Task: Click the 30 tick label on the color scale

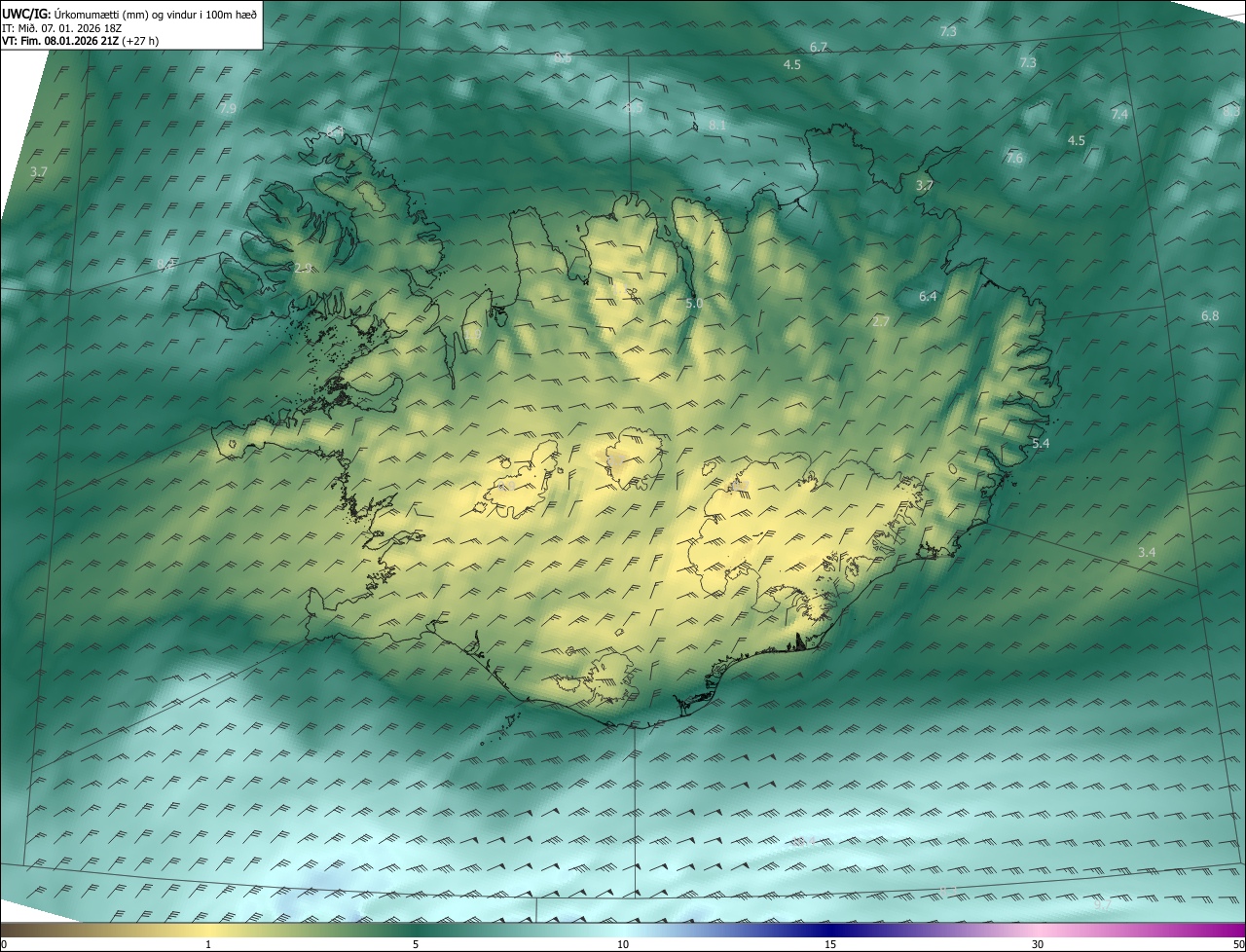Action: (1038, 944)
